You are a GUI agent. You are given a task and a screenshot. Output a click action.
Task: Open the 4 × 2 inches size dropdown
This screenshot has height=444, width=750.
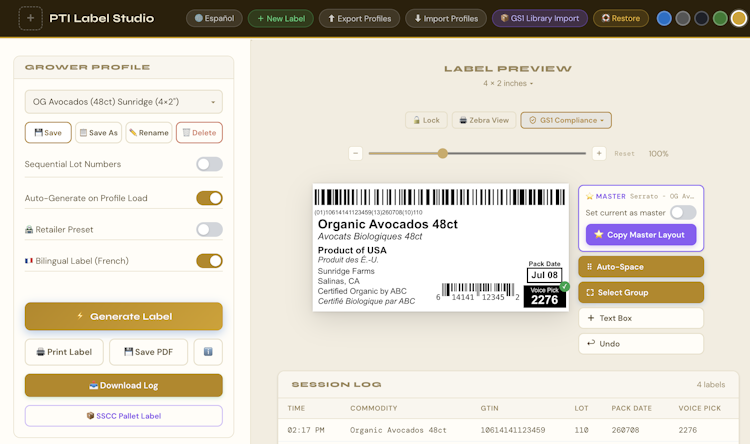point(507,83)
